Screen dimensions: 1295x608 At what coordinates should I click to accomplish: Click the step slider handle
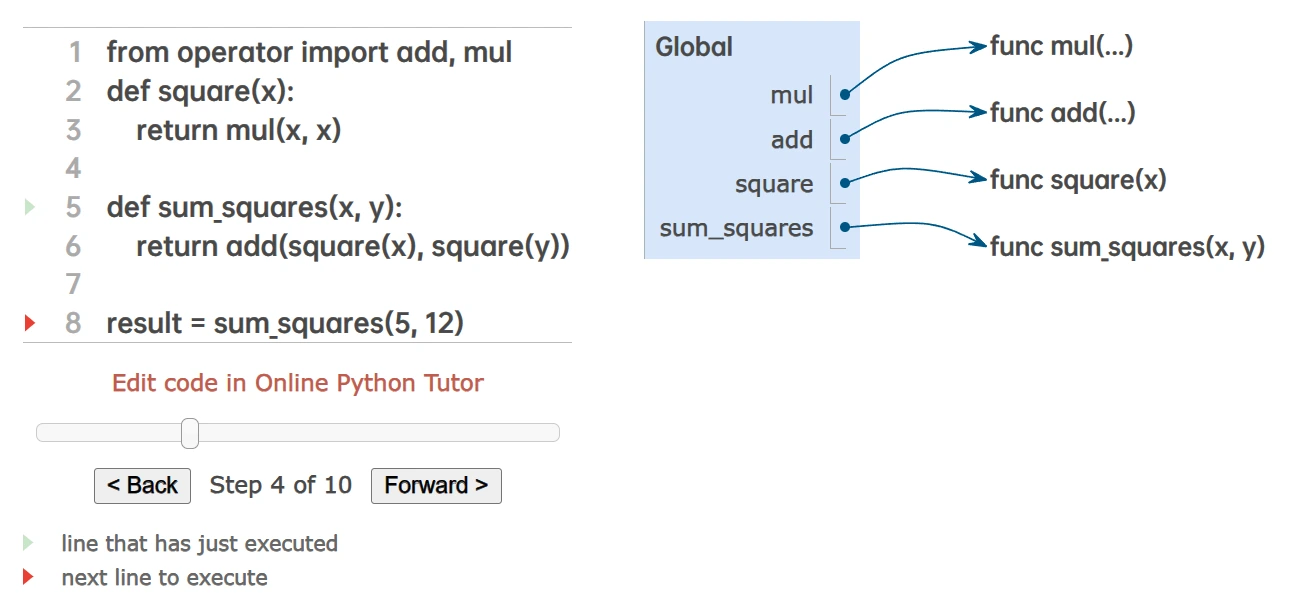[190, 433]
